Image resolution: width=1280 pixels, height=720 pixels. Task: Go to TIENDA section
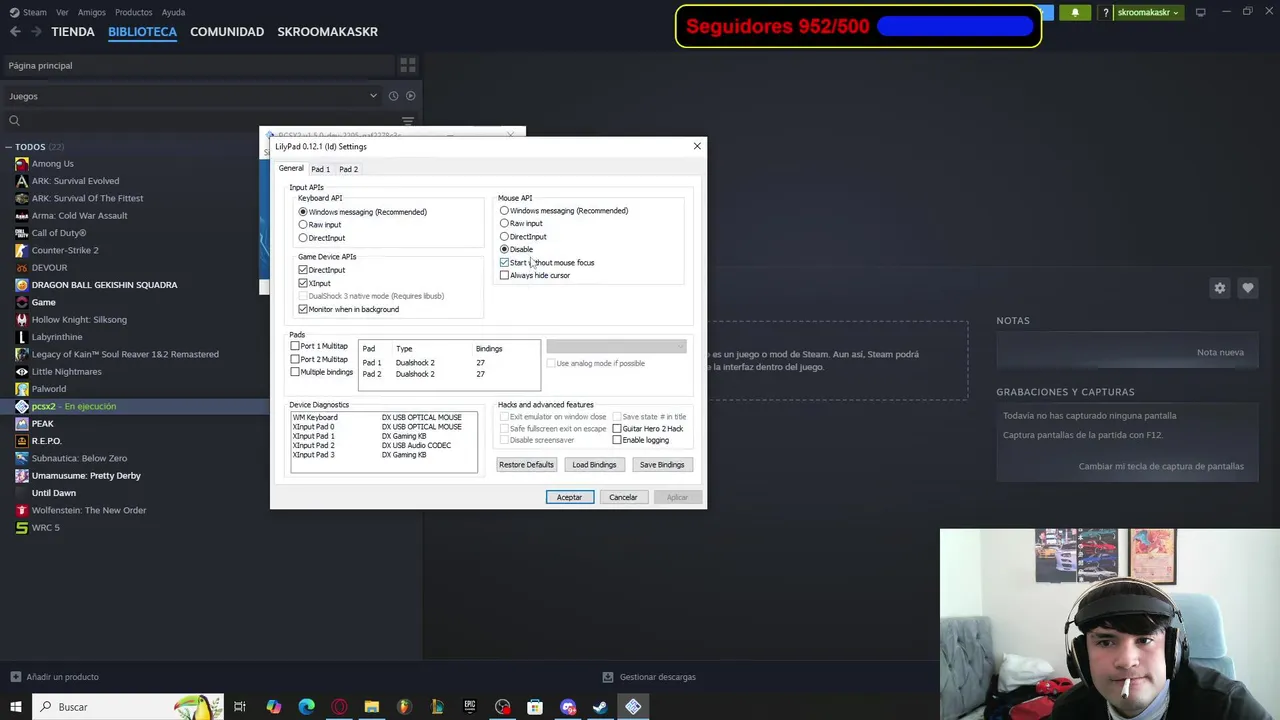point(73,32)
